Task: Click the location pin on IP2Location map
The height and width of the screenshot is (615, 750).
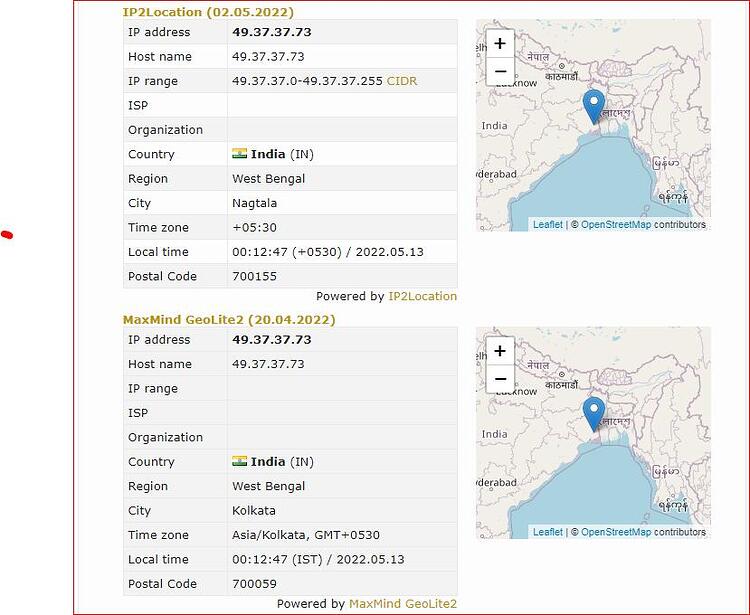Action: [x=594, y=107]
